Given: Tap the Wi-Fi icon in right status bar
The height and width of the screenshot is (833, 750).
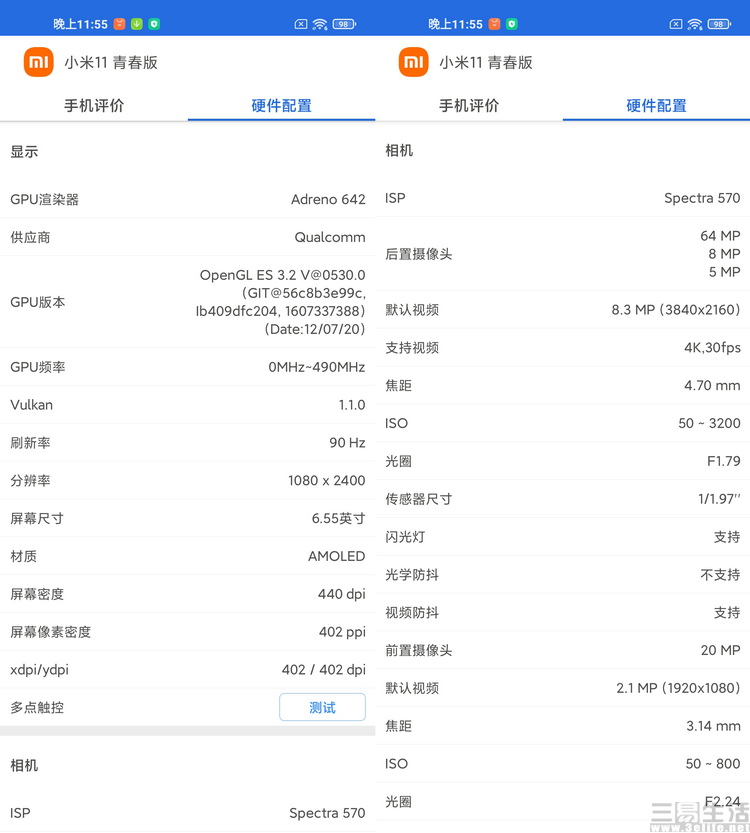Looking at the screenshot, I should [x=695, y=24].
